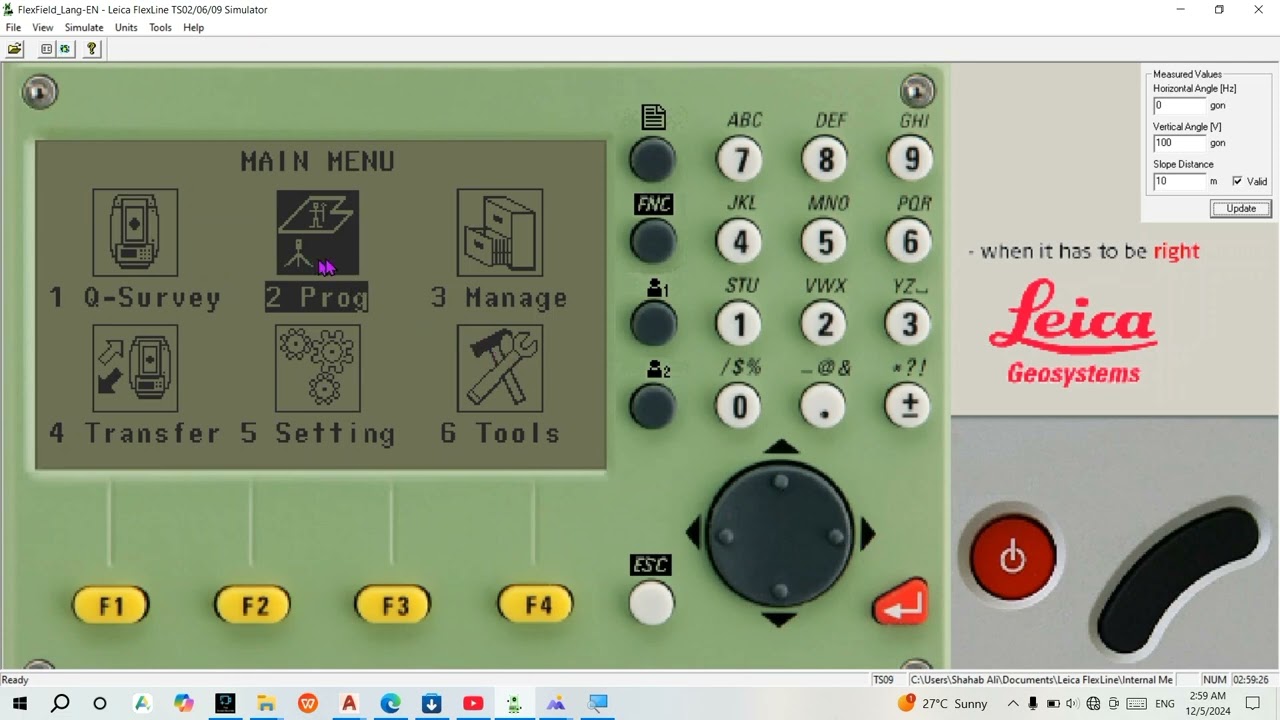Open File Explorer on taskbar
This screenshot has width=1280, height=720.
tap(266, 703)
